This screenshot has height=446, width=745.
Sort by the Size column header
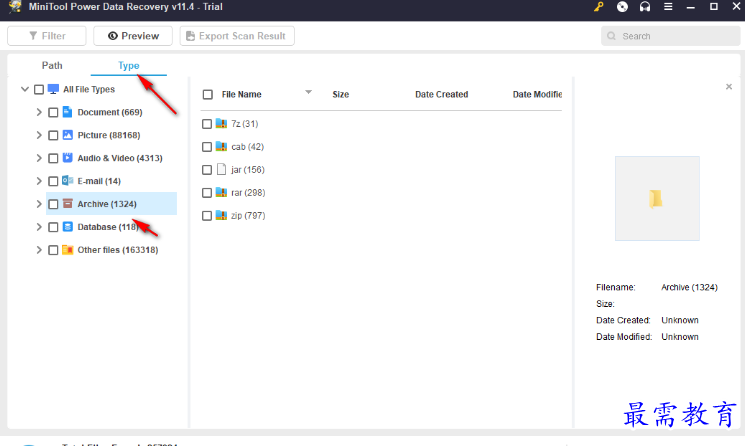[x=341, y=95]
